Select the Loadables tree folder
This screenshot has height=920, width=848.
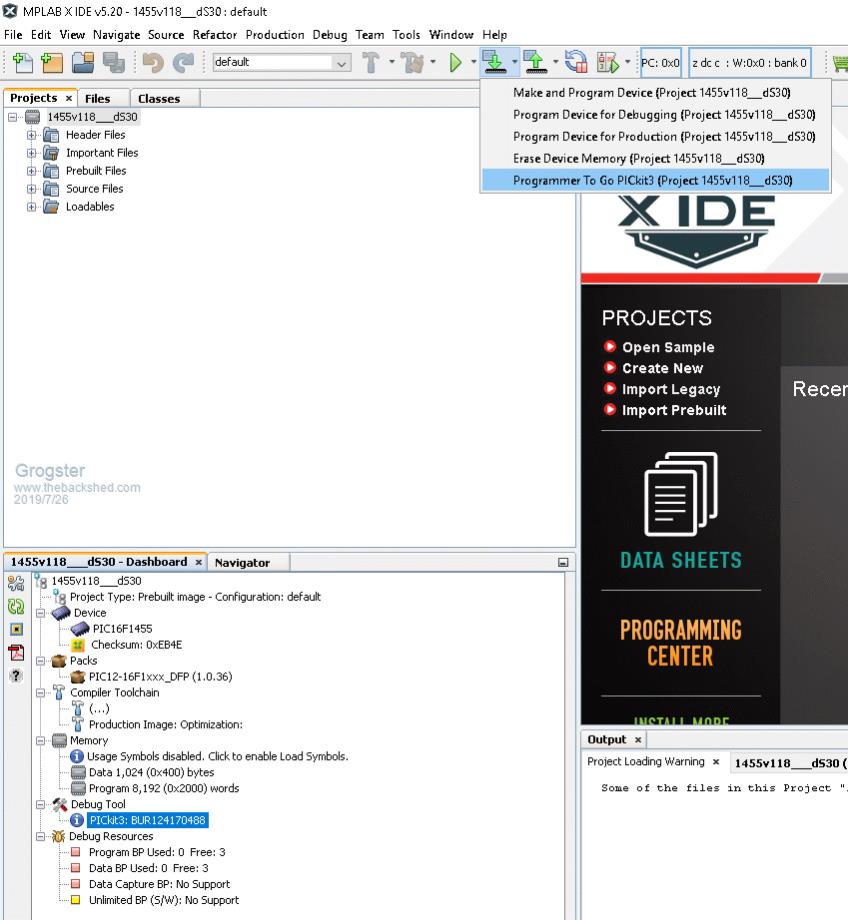(x=90, y=207)
